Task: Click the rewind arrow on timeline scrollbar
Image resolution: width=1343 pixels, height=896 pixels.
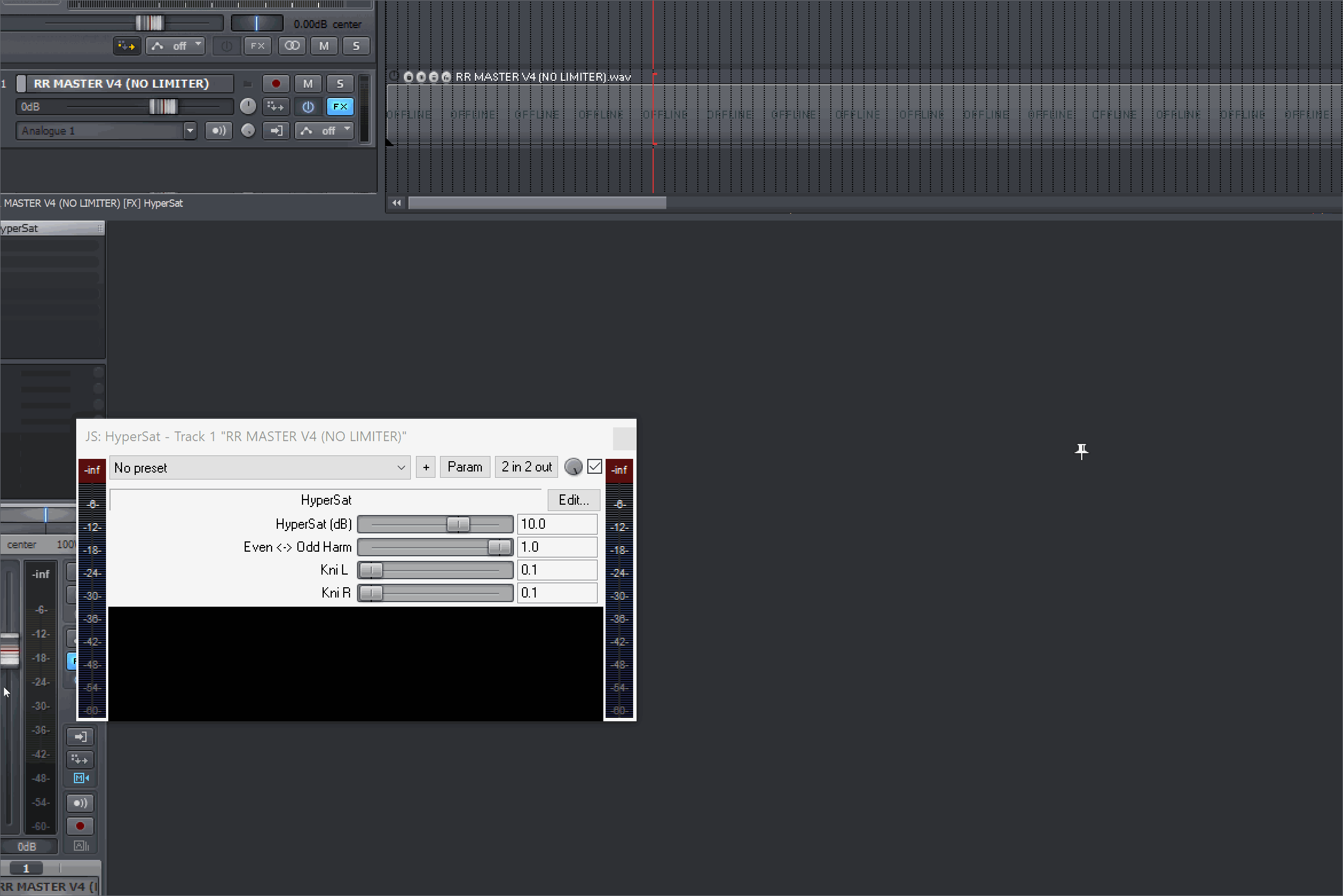Action: pyautogui.click(x=396, y=203)
